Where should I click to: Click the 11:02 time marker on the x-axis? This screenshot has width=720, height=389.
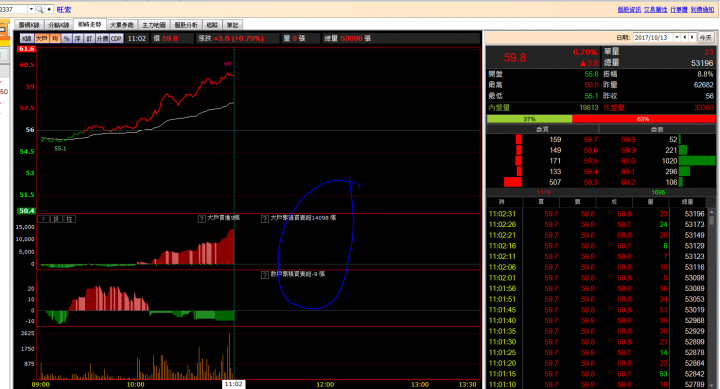(x=233, y=384)
